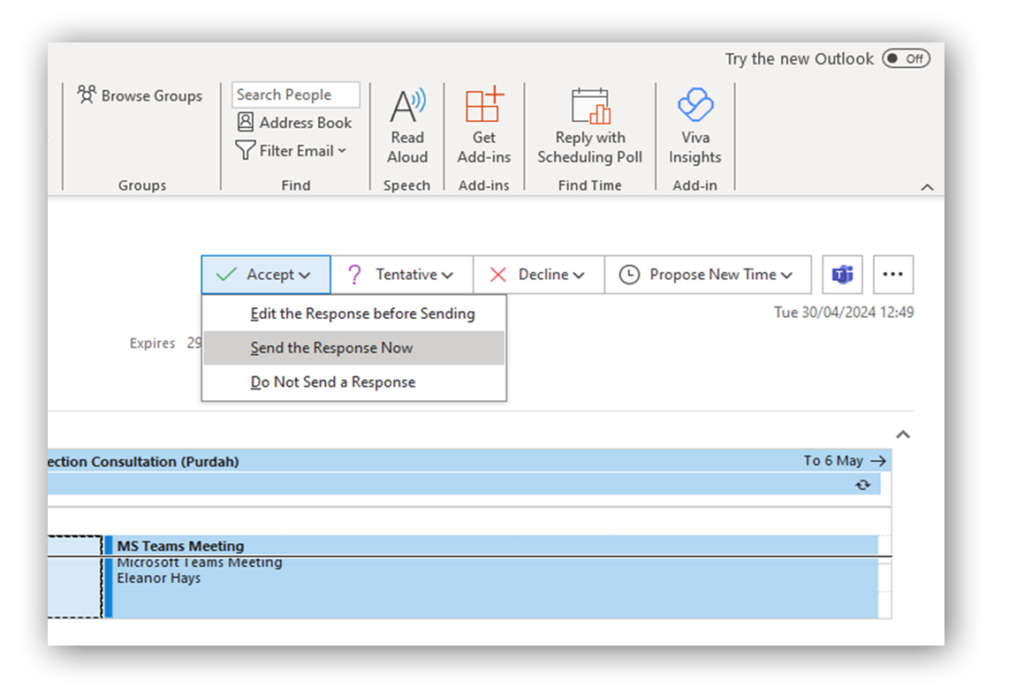Click the Microsoft Teams Meeting location text
This screenshot has width=1024, height=688.
point(200,563)
